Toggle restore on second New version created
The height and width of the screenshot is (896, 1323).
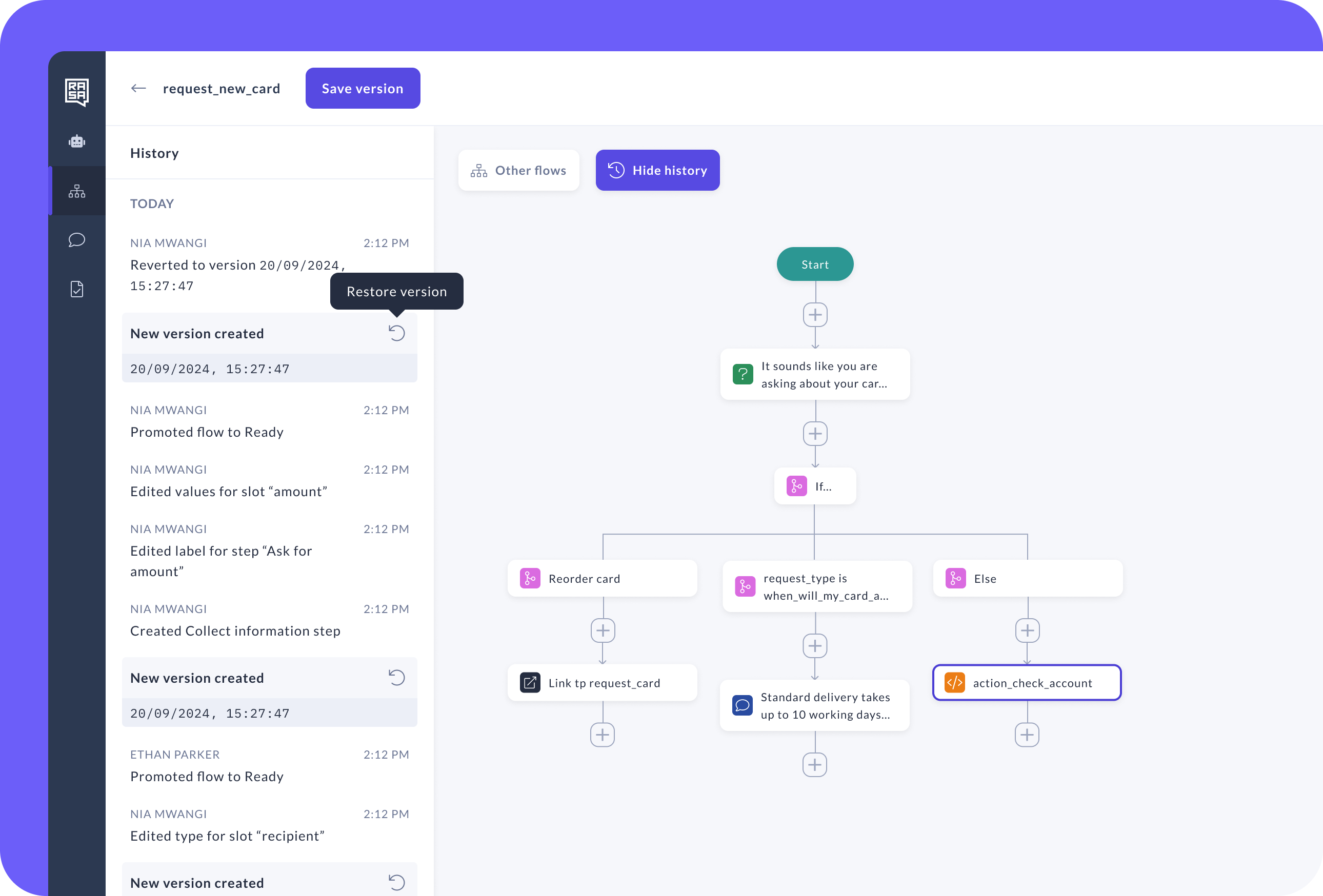coord(397,677)
